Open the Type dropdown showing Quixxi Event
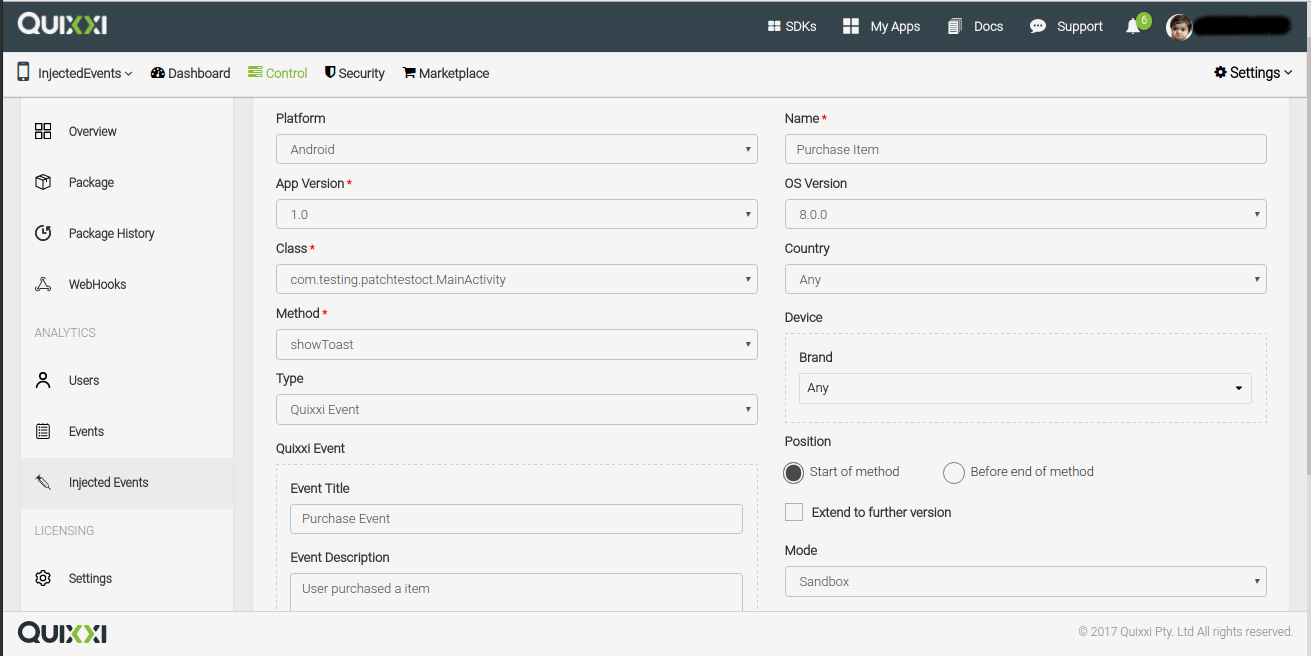 [516, 409]
